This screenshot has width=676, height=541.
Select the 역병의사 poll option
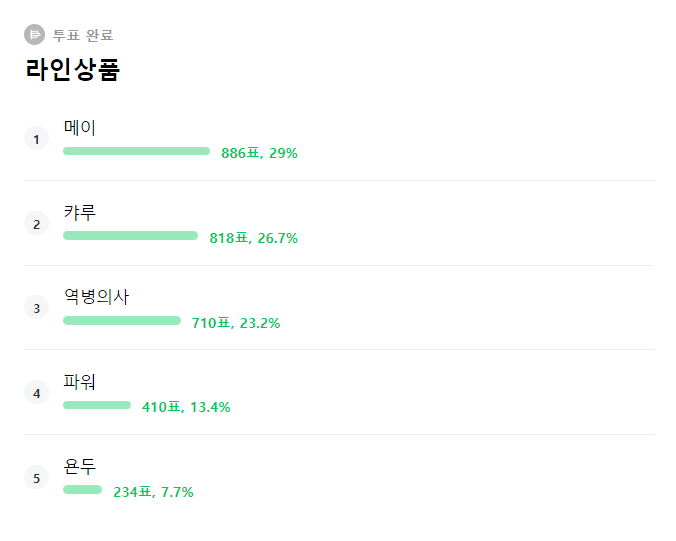(96, 297)
